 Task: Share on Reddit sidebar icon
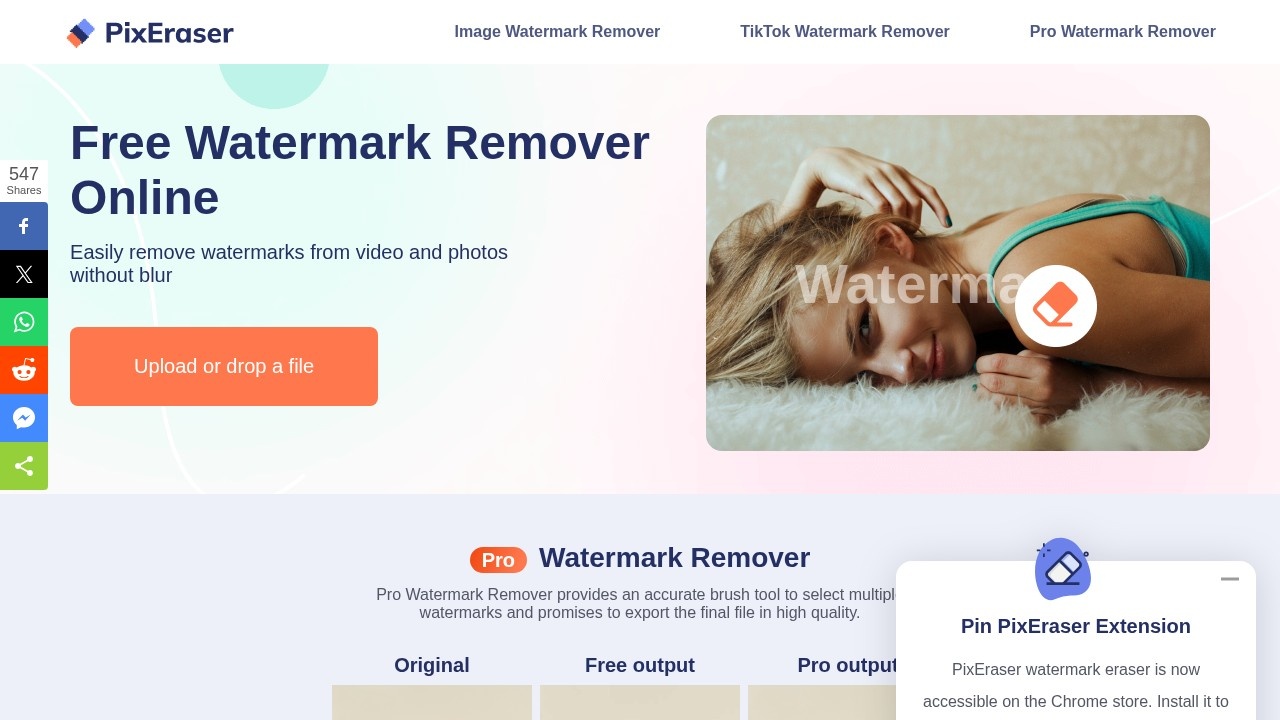[24, 370]
